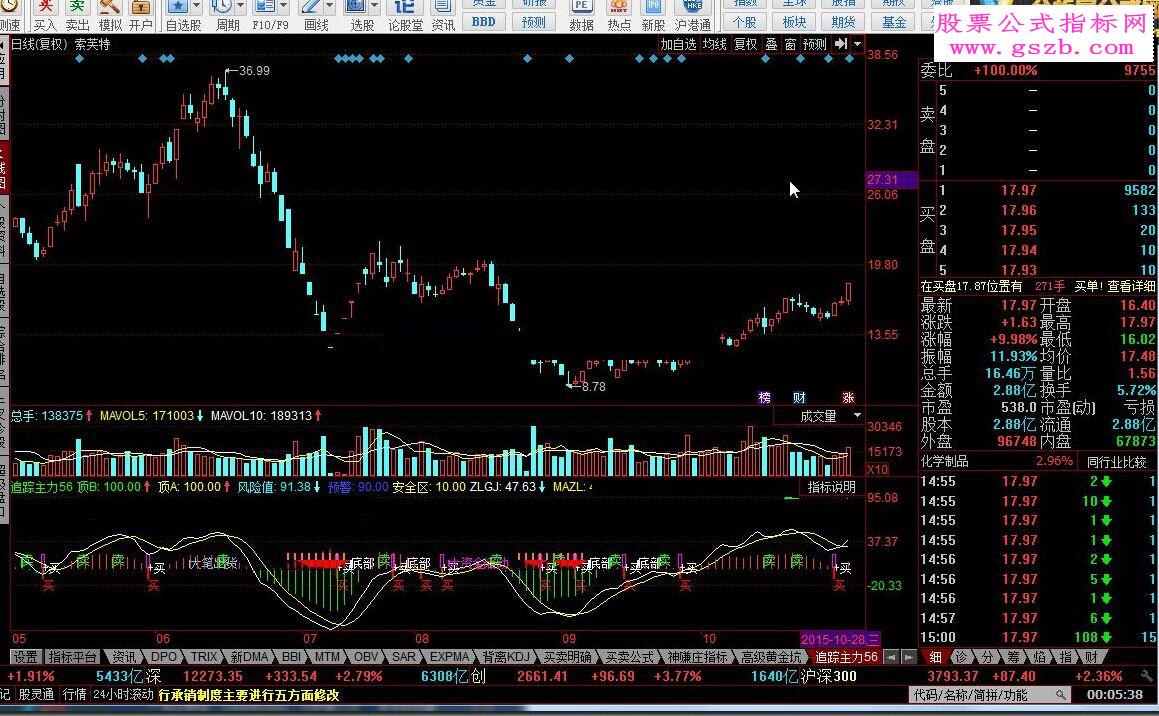Open the 选股 stock screener icon

tap(356, 7)
